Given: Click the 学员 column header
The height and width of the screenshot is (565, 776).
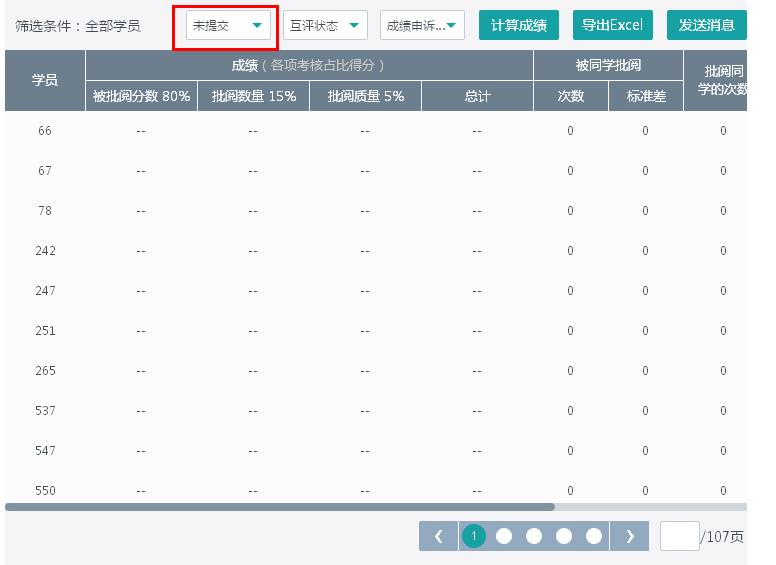Looking at the screenshot, I should click(x=45, y=81).
